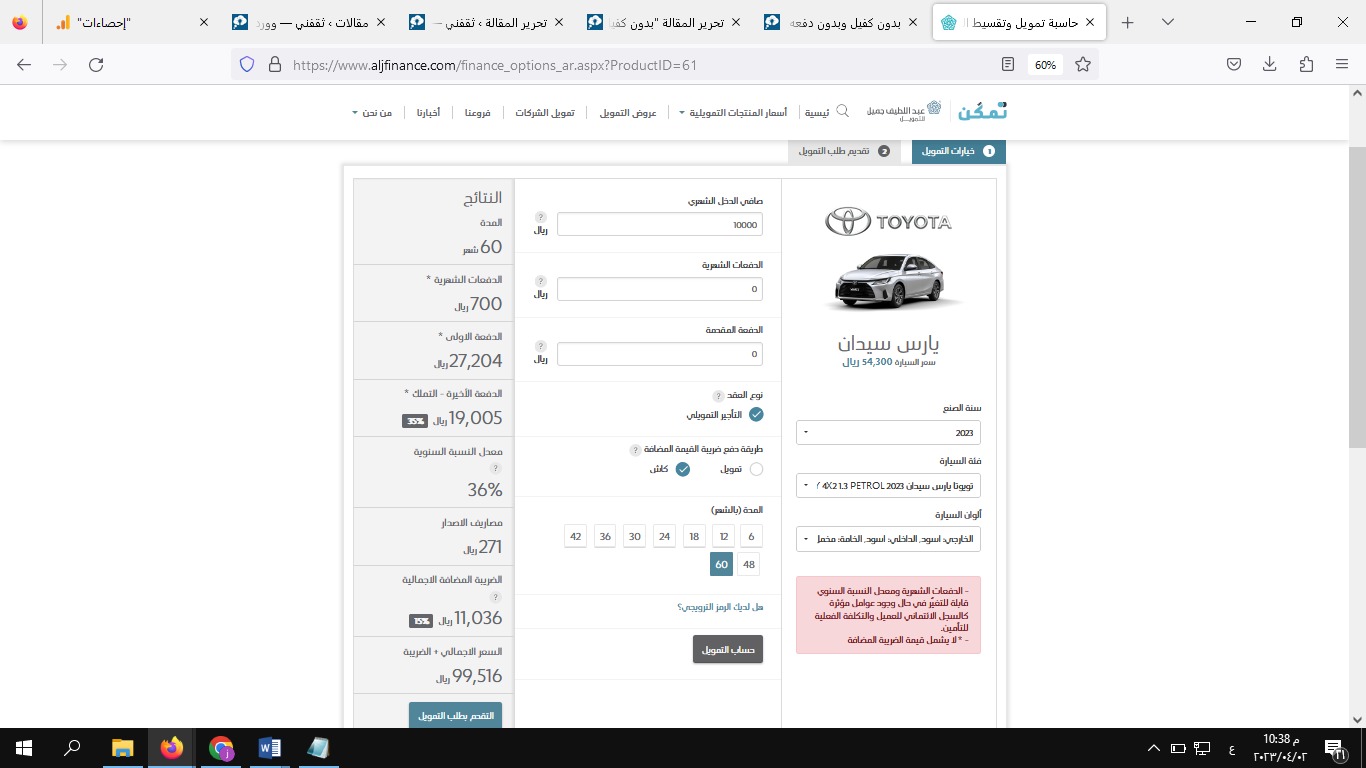This screenshot has height=768, width=1366.
Task: Open a new browser tab
Action: [1128, 22]
